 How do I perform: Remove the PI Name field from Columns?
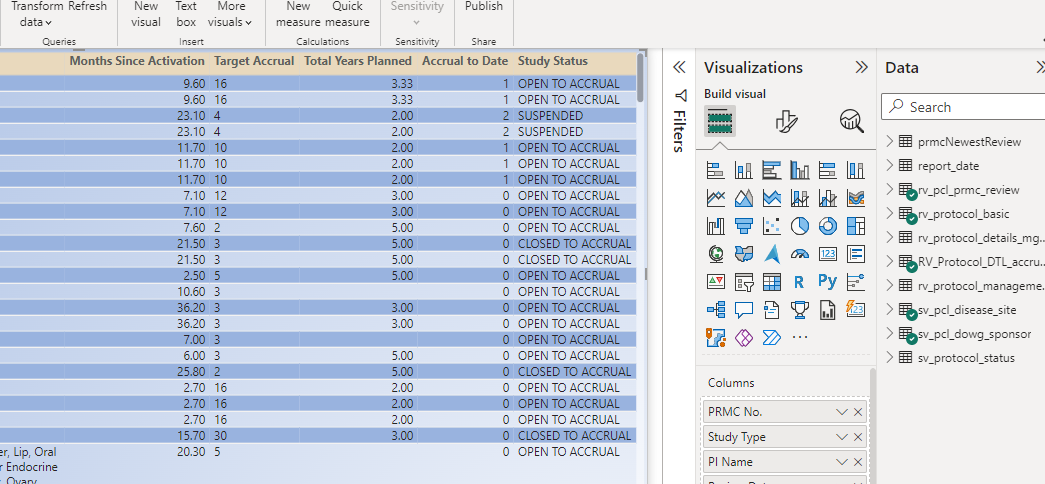pyautogui.click(x=858, y=462)
